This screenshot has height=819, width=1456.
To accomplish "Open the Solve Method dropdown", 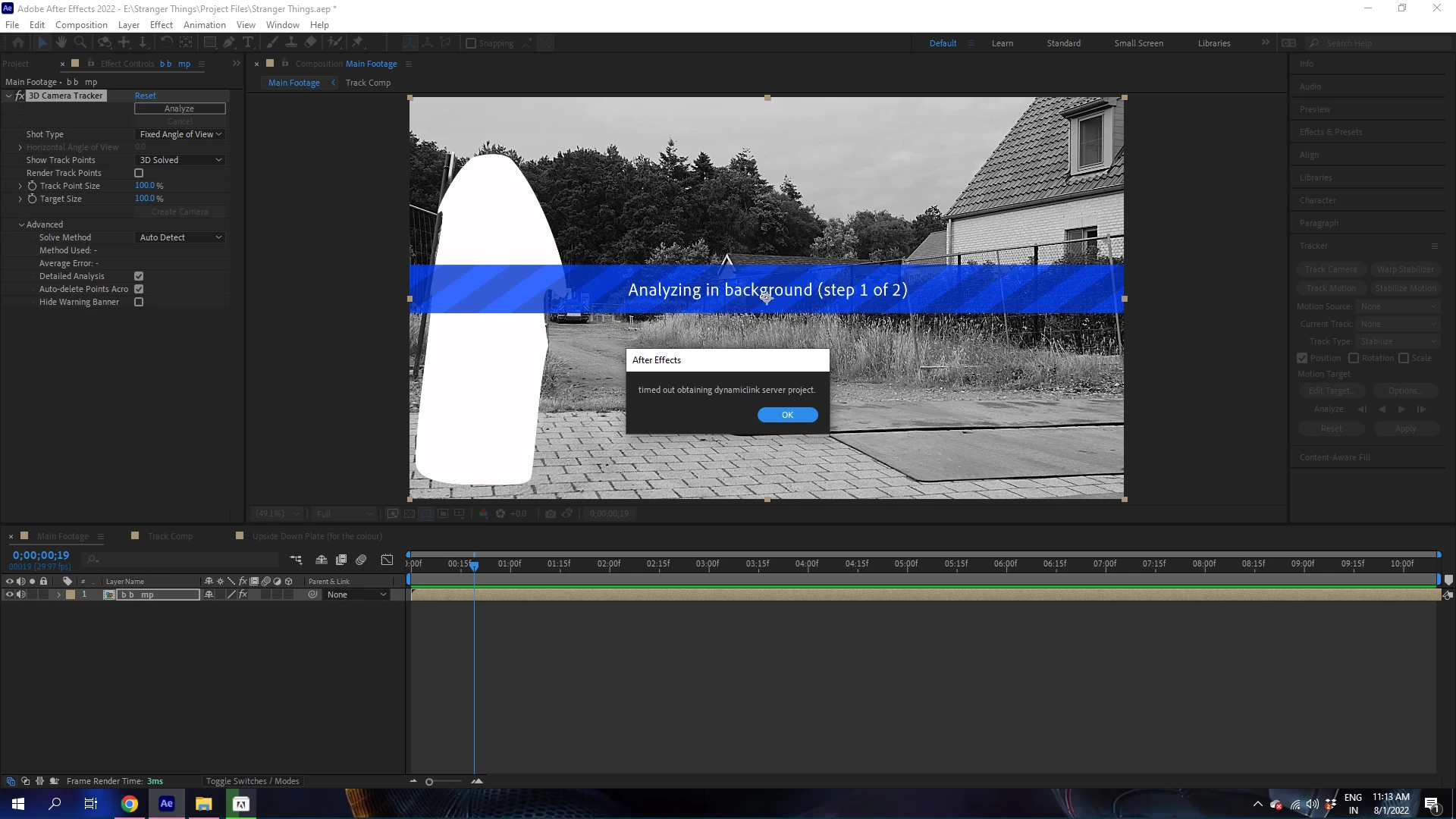I will click(x=180, y=237).
